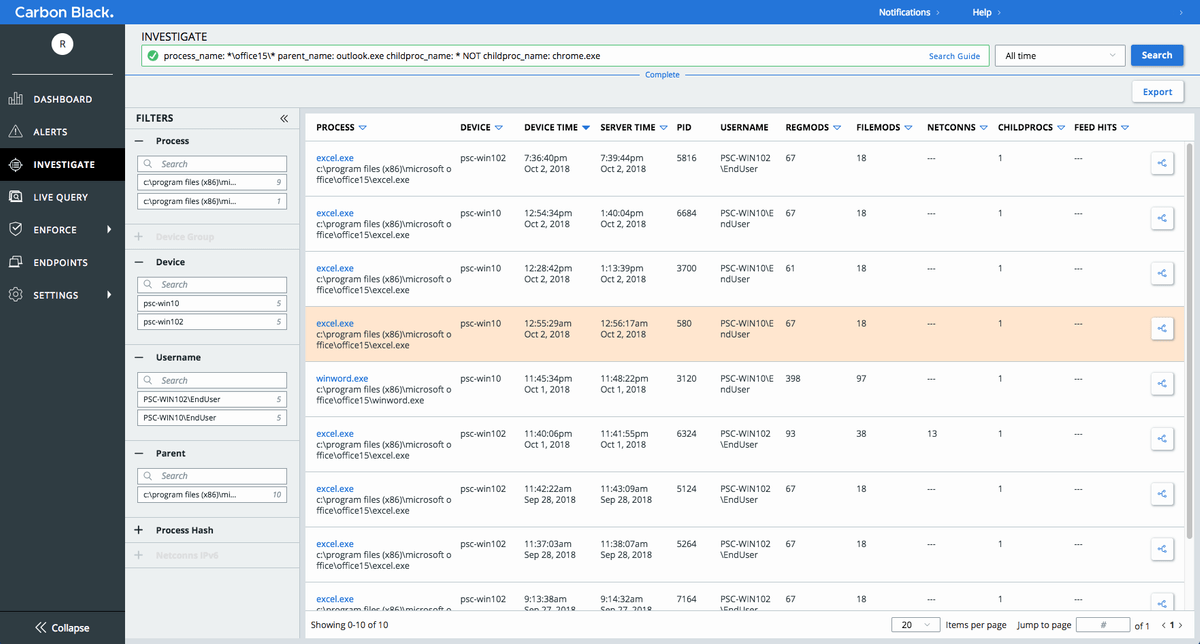Filter the NETCONNS column
The height and width of the screenshot is (644, 1200).
(x=983, y=128)
